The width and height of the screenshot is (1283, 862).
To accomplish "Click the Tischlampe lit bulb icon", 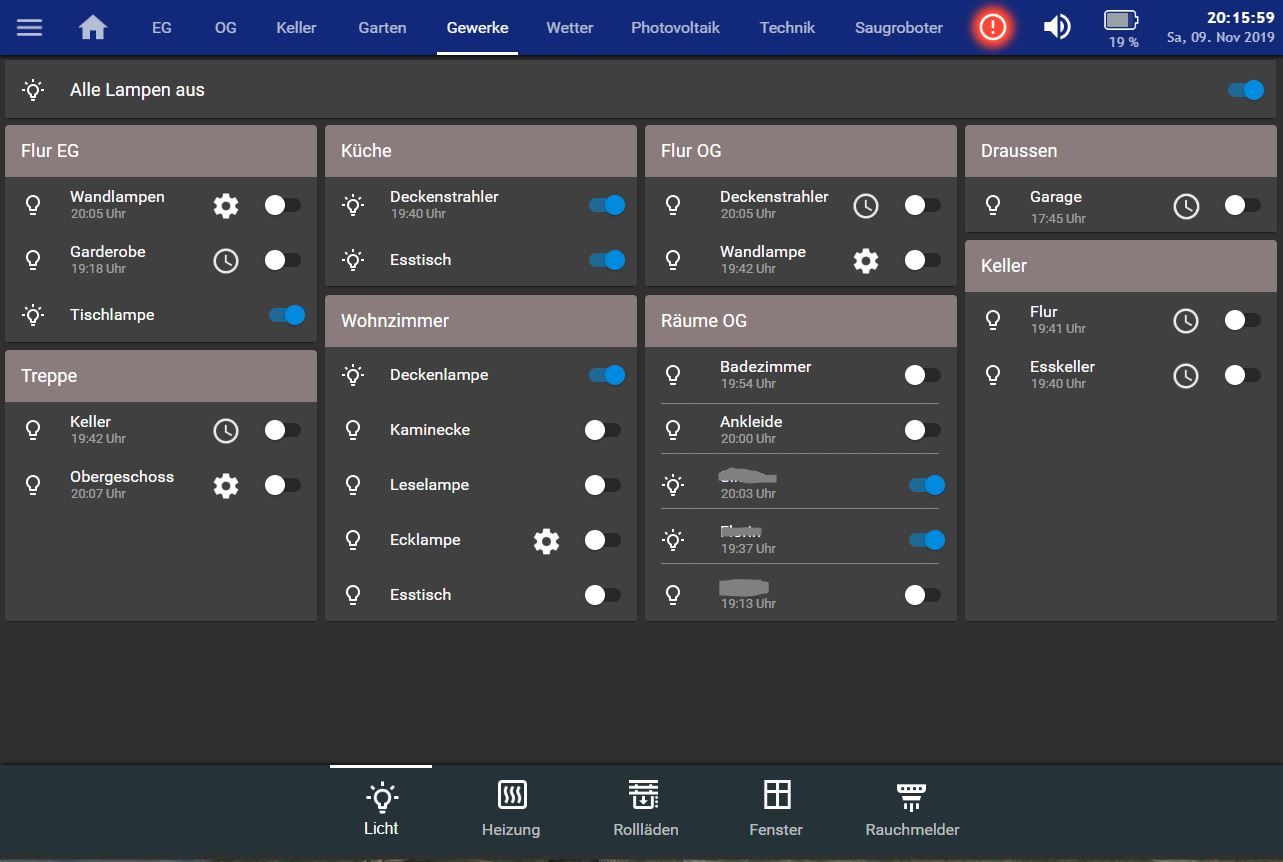I will (x=33, y=315).
